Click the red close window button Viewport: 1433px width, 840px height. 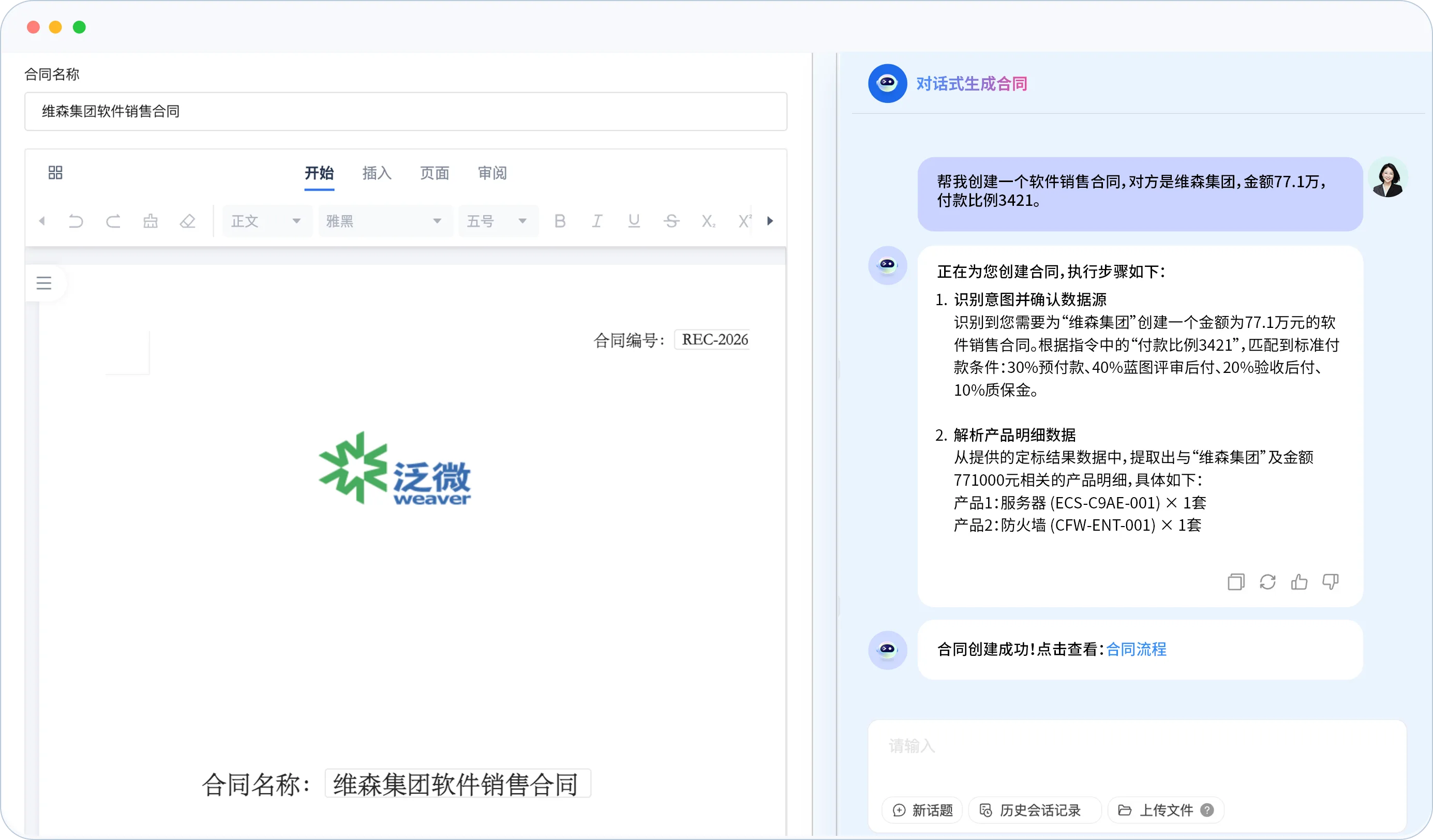tap(34, 27)
